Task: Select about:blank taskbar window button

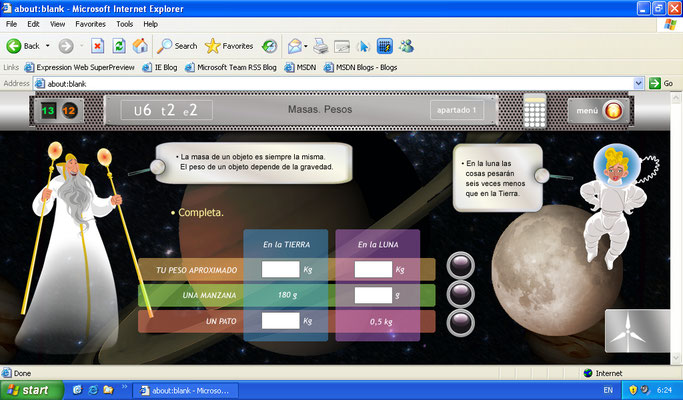Action: 185,391
